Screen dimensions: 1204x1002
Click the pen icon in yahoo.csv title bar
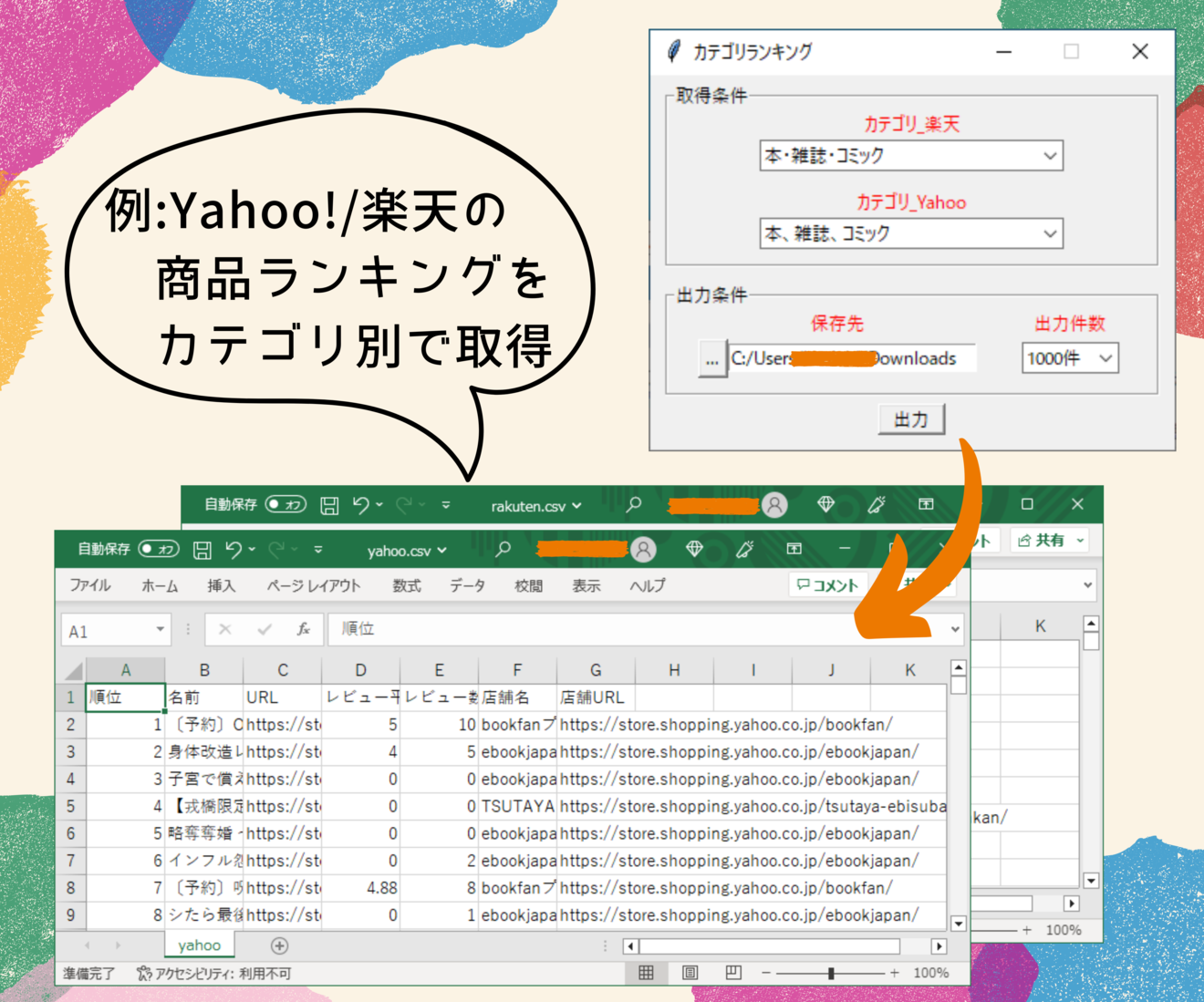click(744, 549)
